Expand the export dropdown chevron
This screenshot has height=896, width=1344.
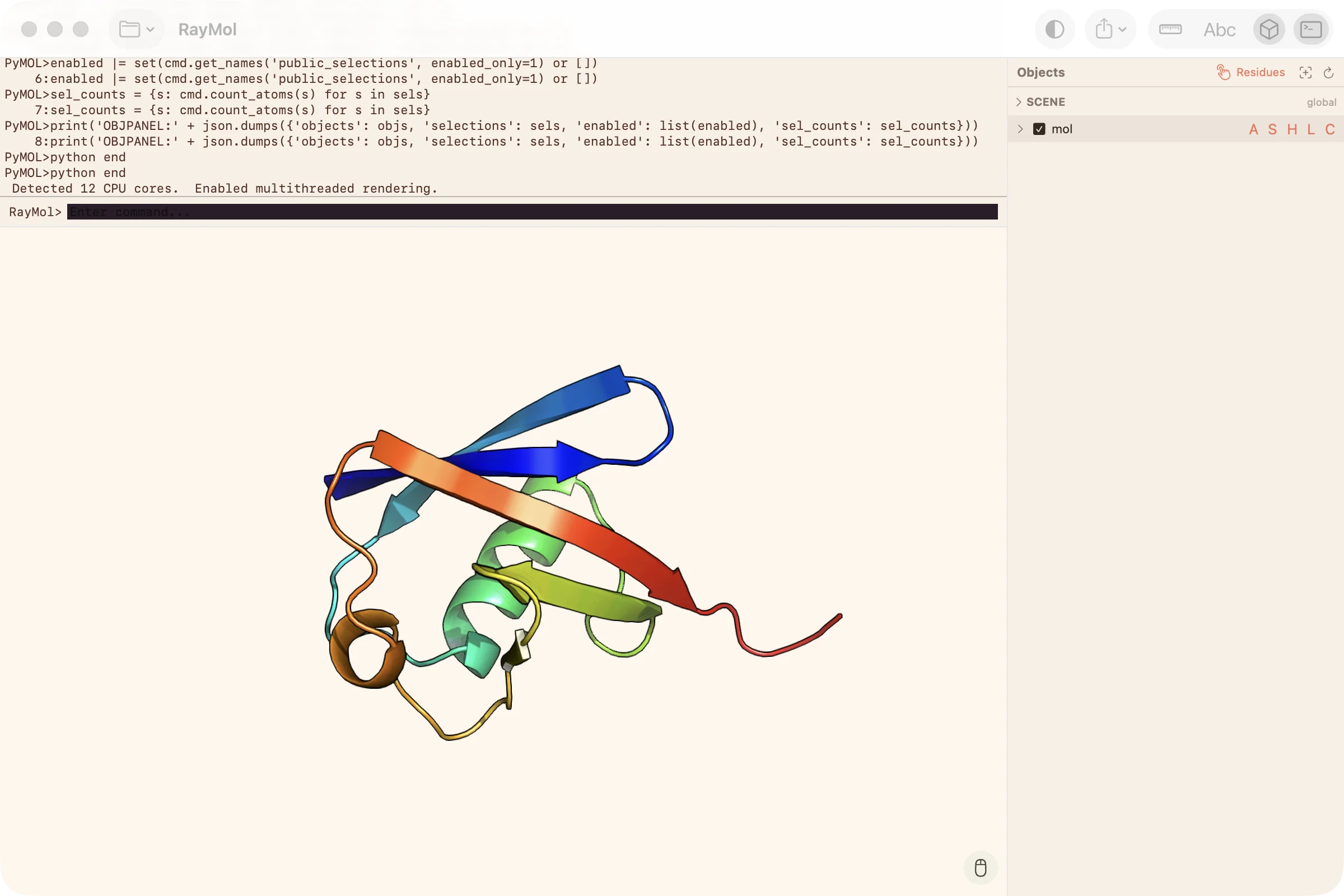tap(1122, 30)
